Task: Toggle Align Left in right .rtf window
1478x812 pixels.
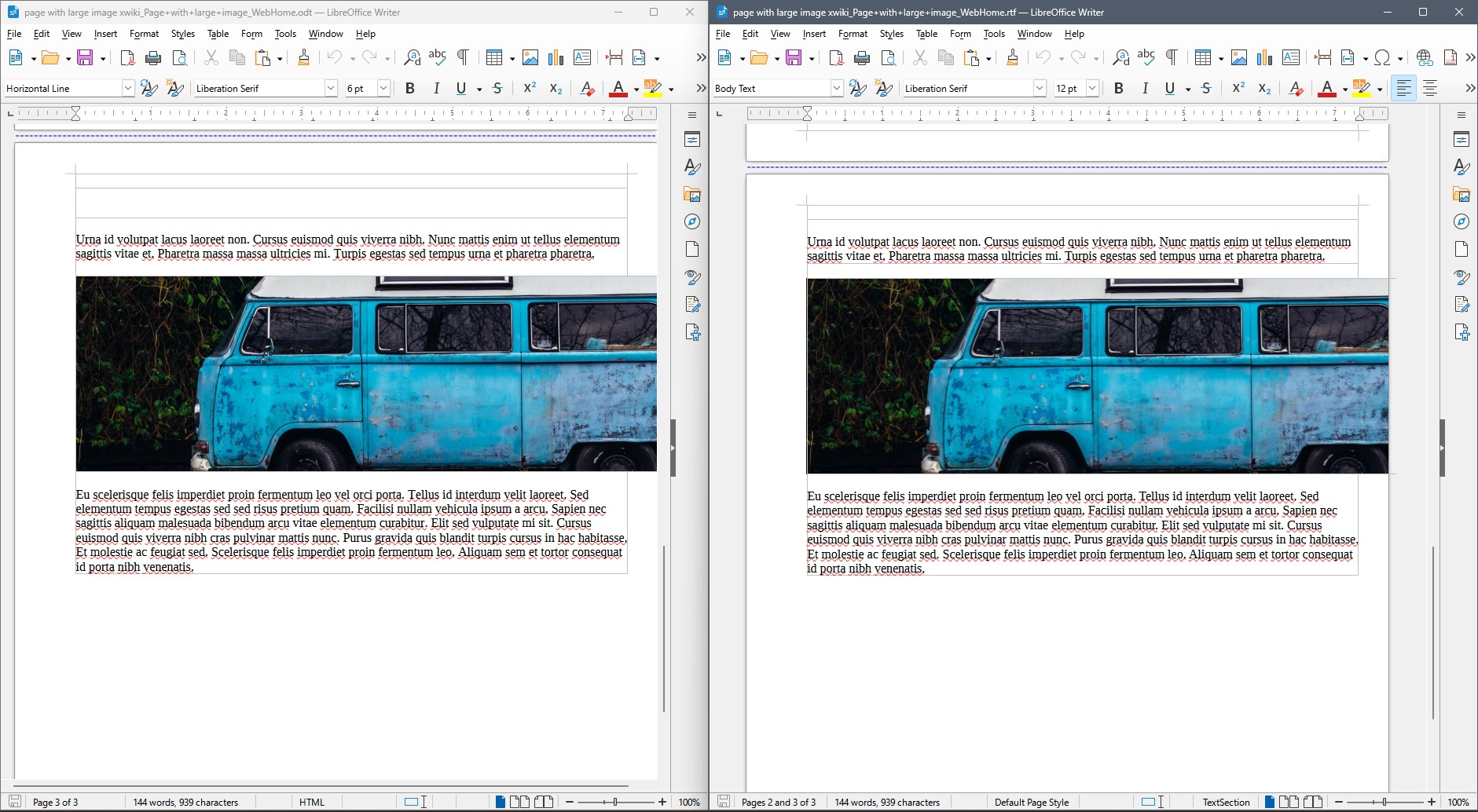Action: tap(1404, 88)
